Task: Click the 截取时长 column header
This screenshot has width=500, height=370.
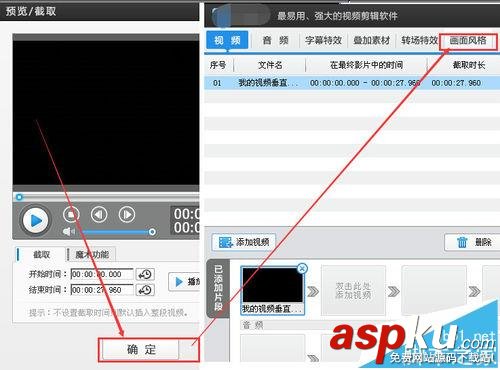Action: [468, 65]
